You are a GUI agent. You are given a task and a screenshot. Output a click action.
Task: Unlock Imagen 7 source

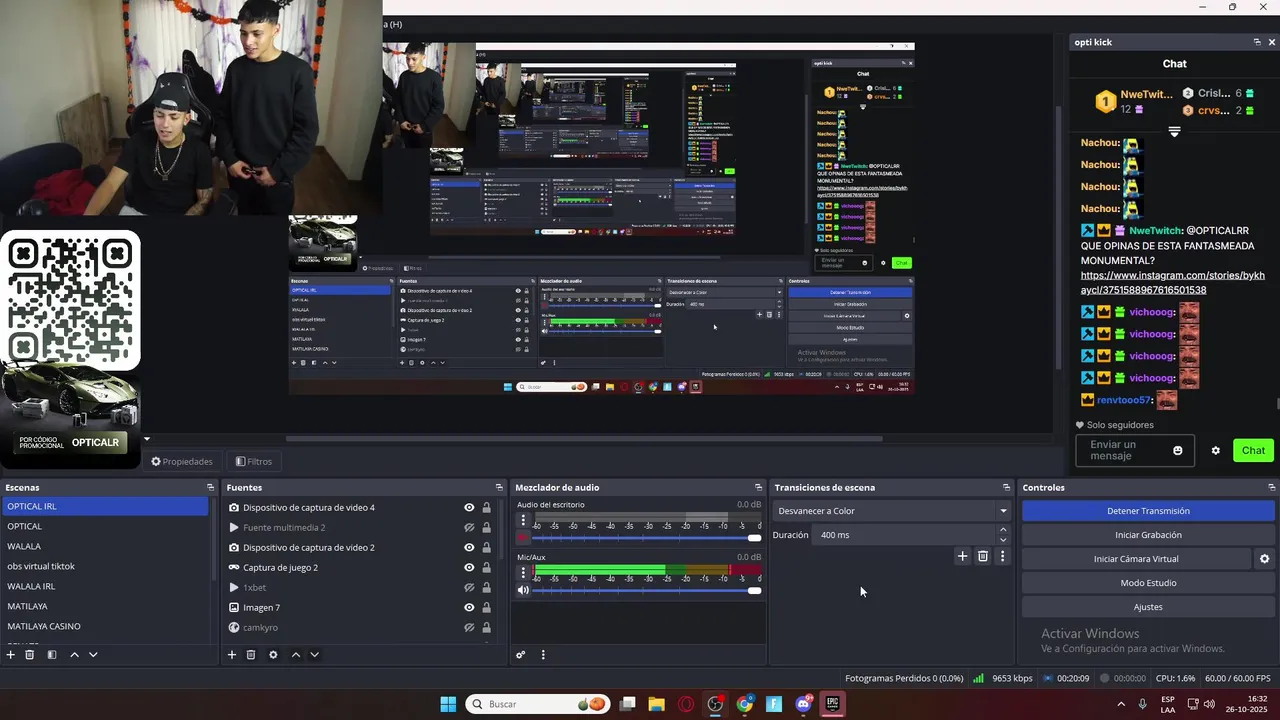(487, 608)
